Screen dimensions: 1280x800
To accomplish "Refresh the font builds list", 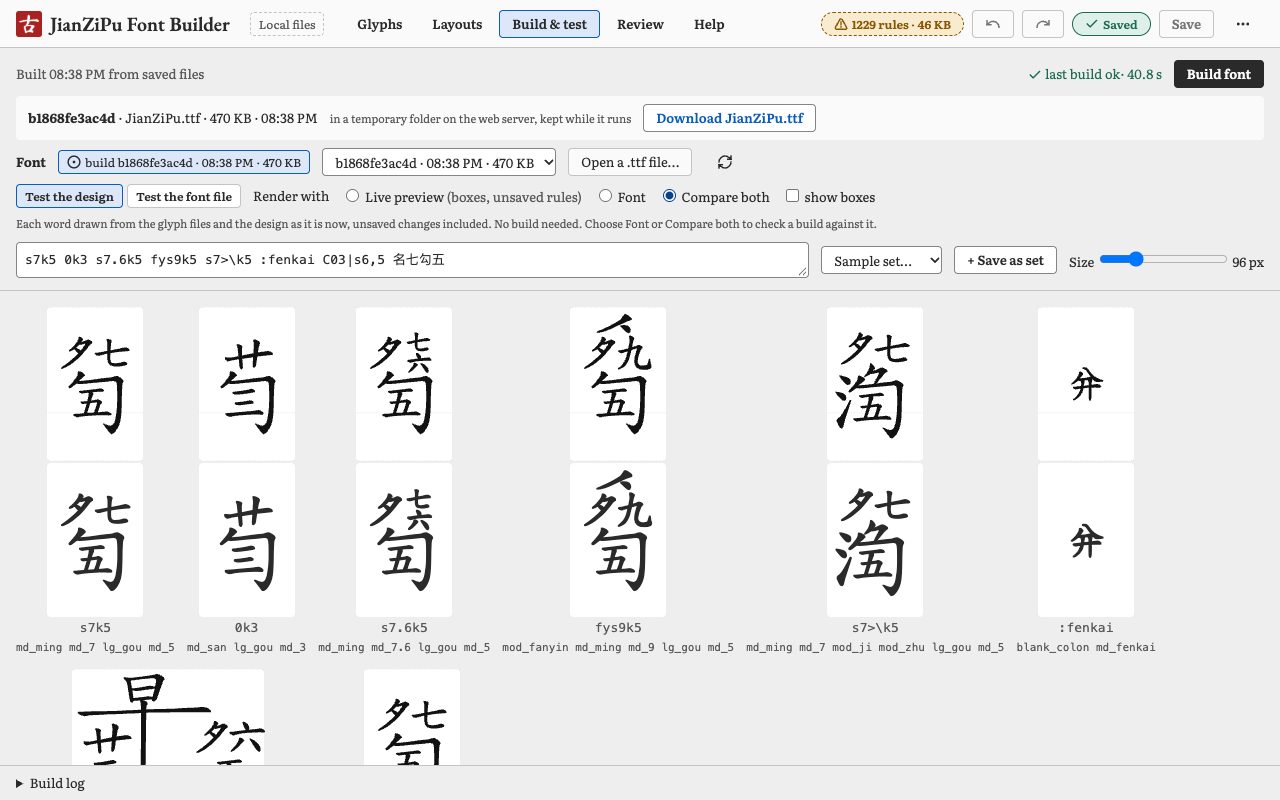I will pyautogui.click(x=725, y=162).
